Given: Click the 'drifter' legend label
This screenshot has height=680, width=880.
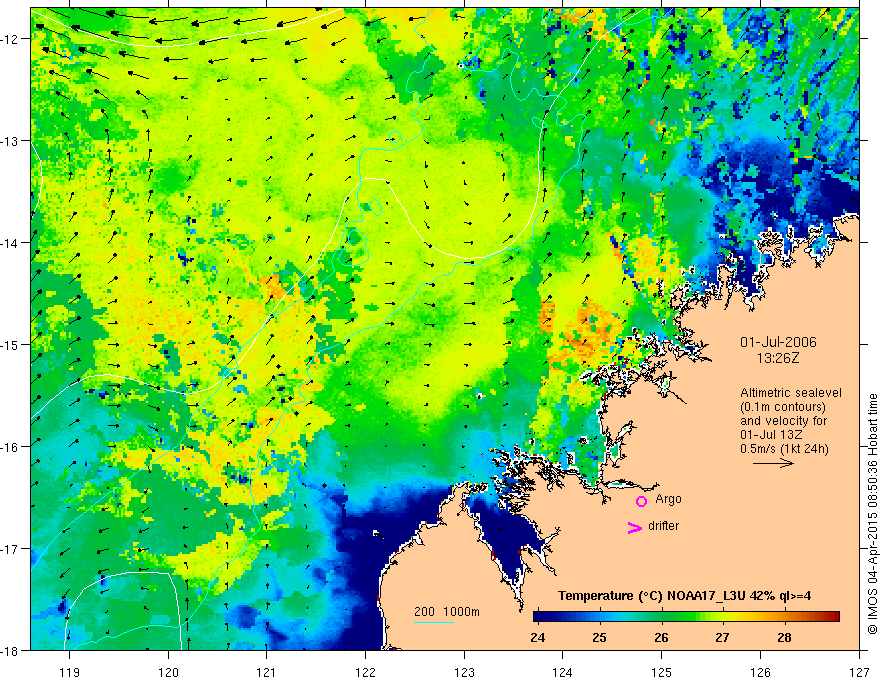Looking at the screenshot, I should click(x=663, y=526).
